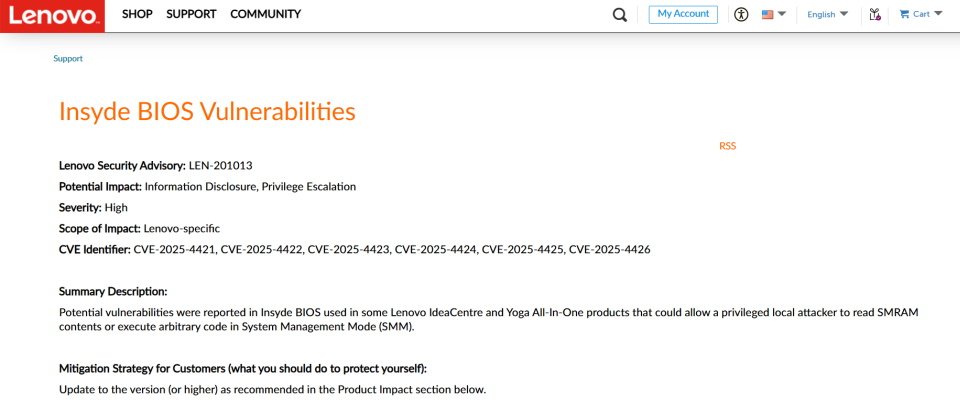Click the My Account button

(683, 14)
